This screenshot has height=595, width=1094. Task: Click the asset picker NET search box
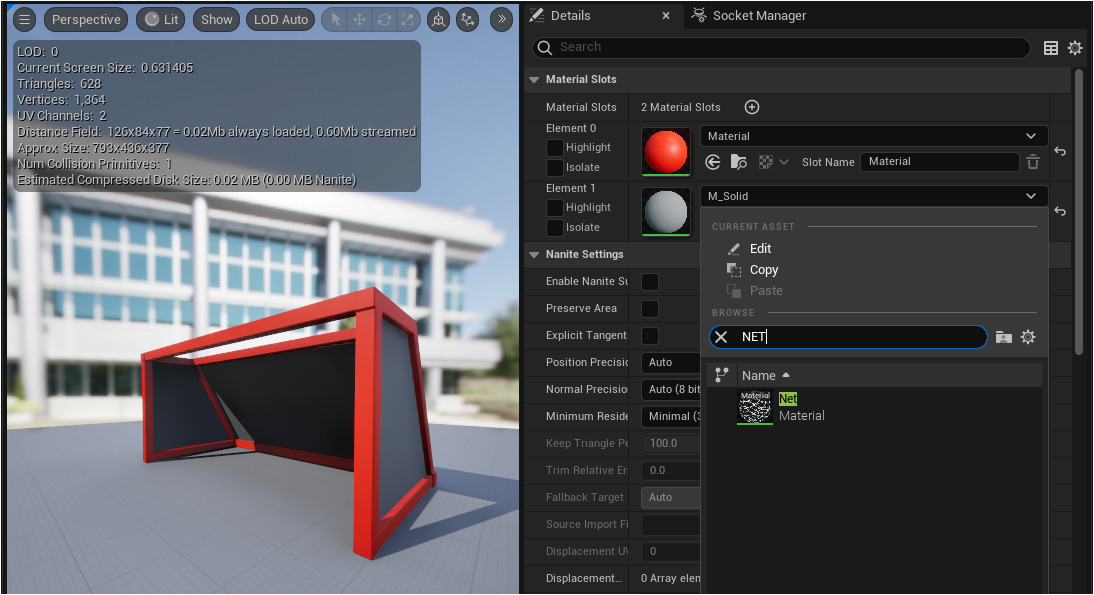pyautogui.click(x=848, y=337)
